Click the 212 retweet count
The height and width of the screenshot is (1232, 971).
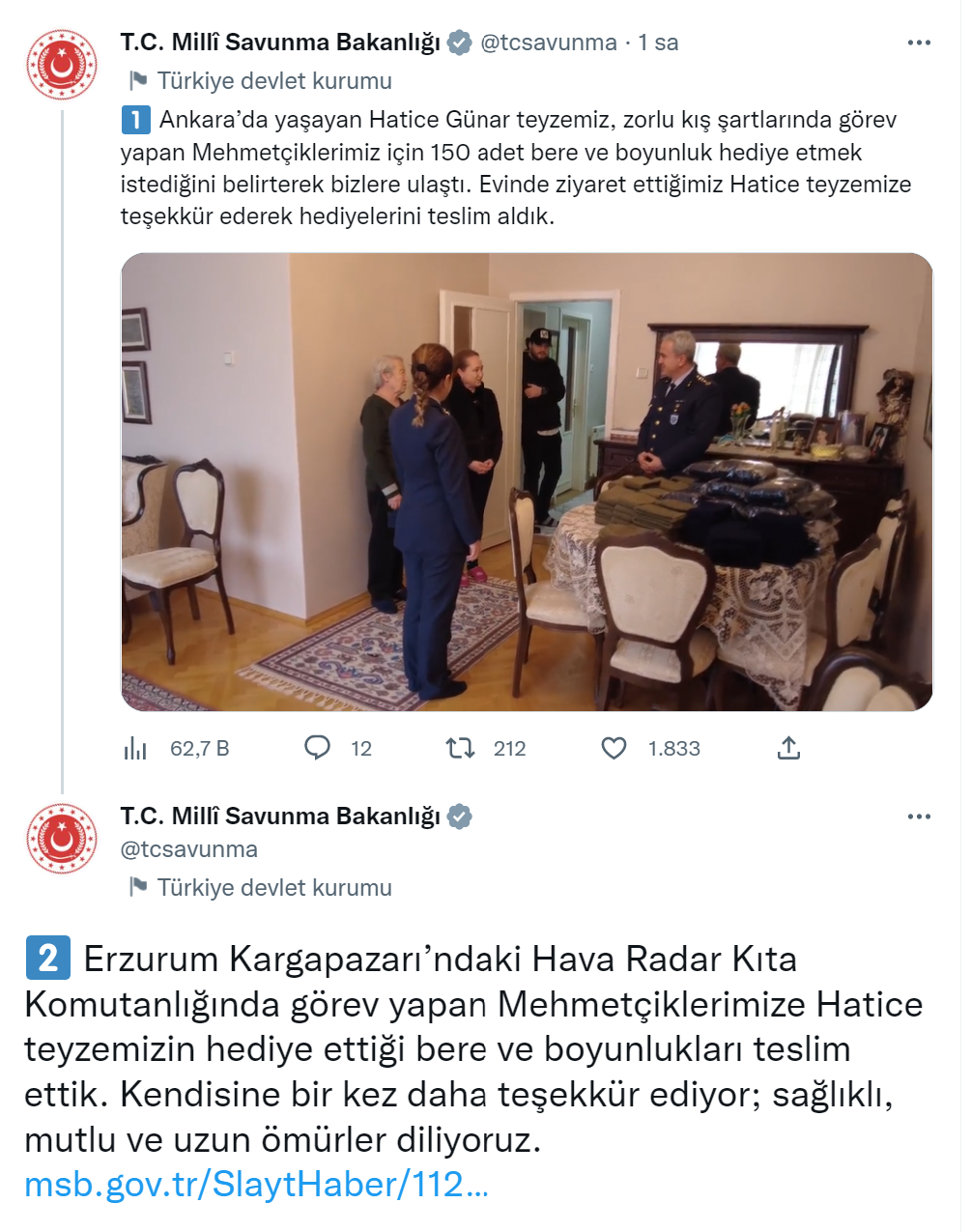[x=509, y=748]
